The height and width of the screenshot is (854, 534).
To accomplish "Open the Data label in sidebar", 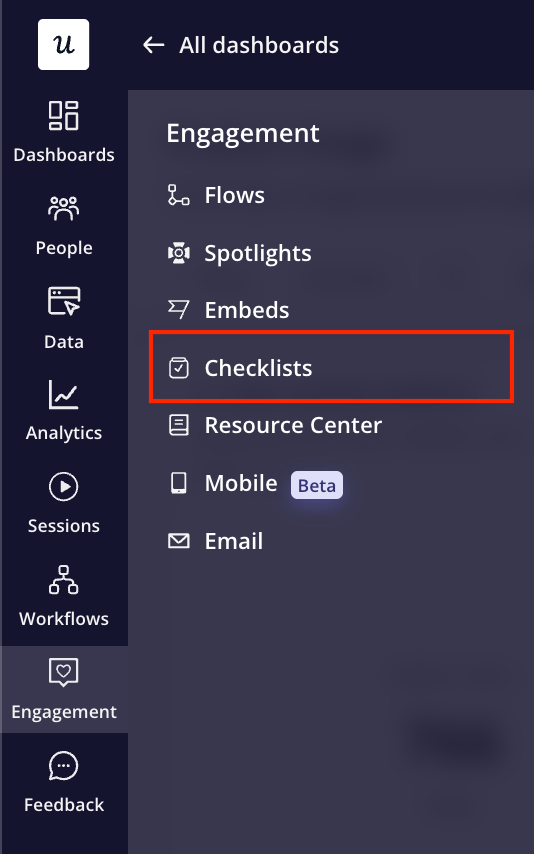I will (64, 341).
